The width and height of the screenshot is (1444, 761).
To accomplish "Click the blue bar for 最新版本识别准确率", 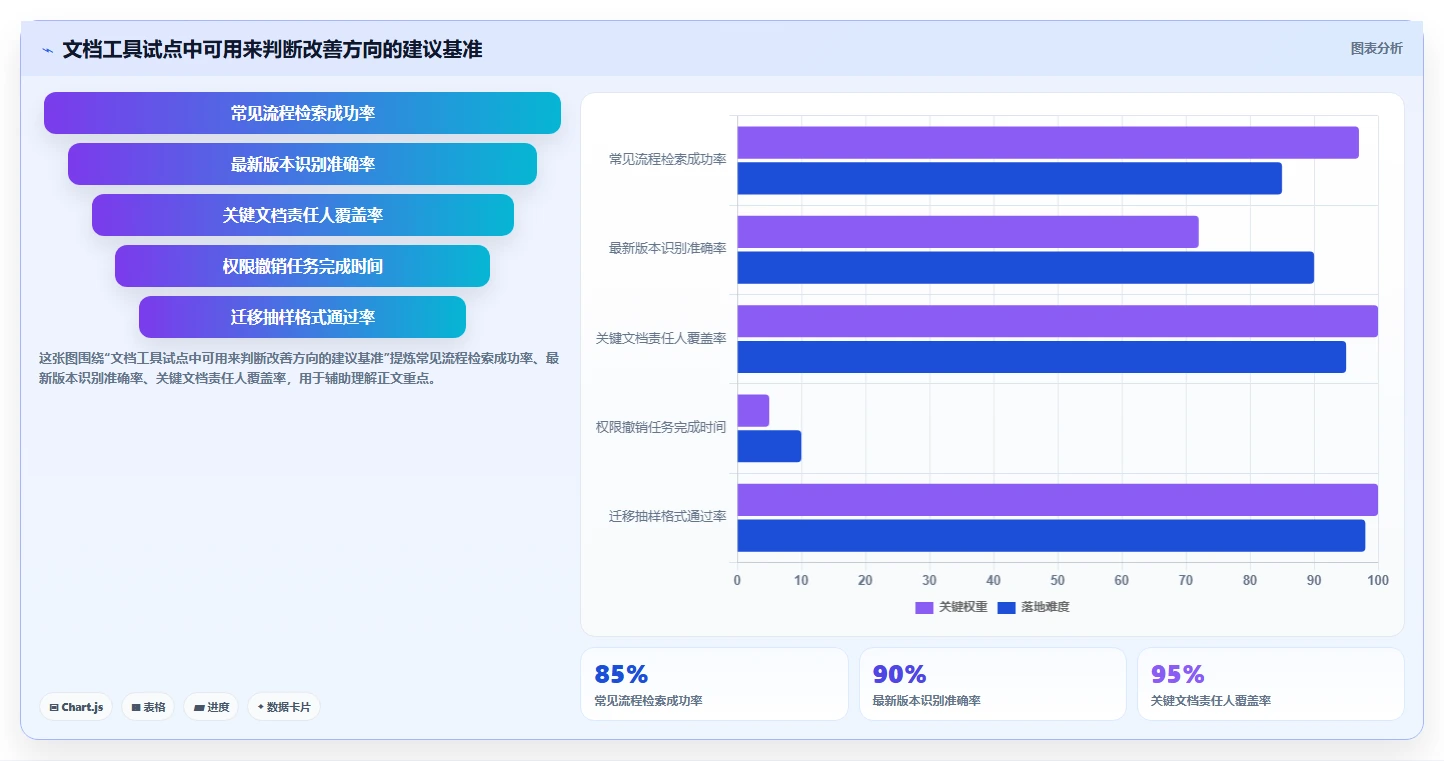I will coord(1026,267).
